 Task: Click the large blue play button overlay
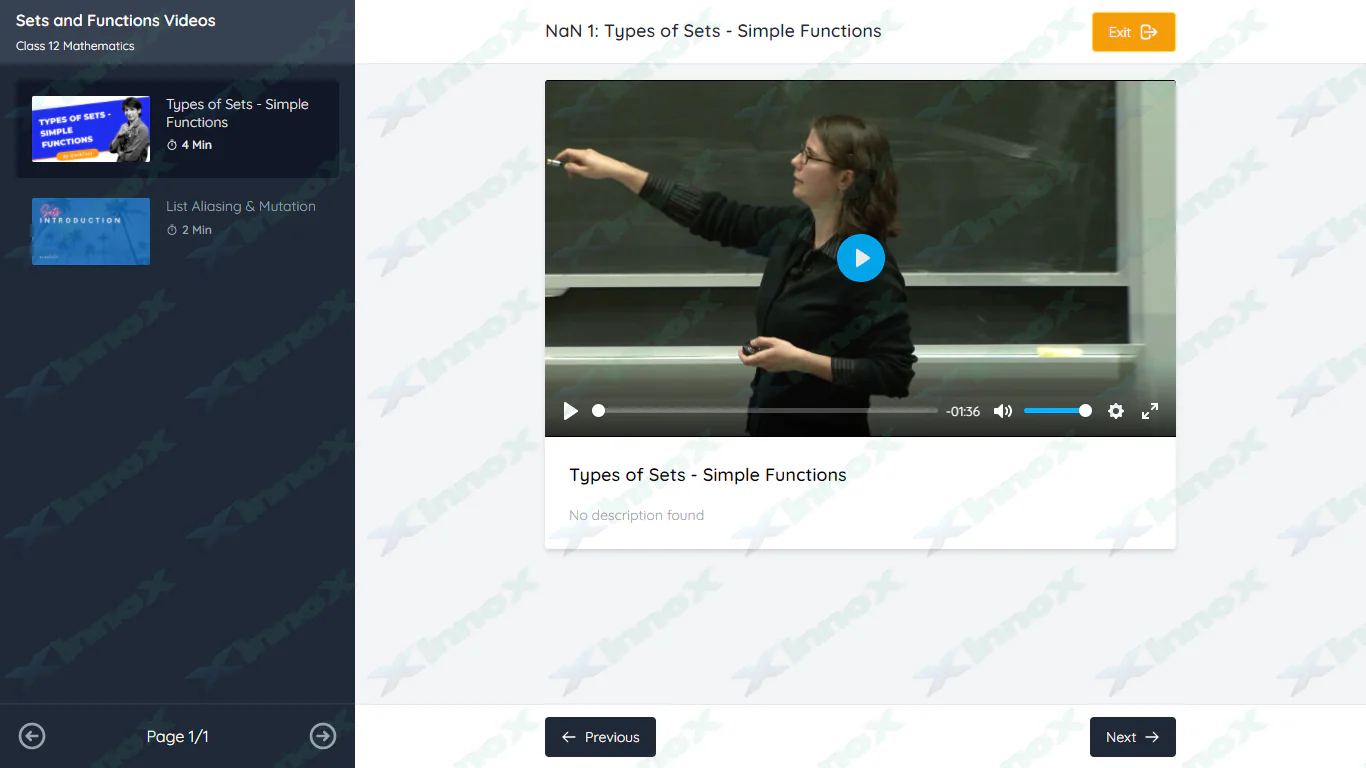[x=860, y=258]
